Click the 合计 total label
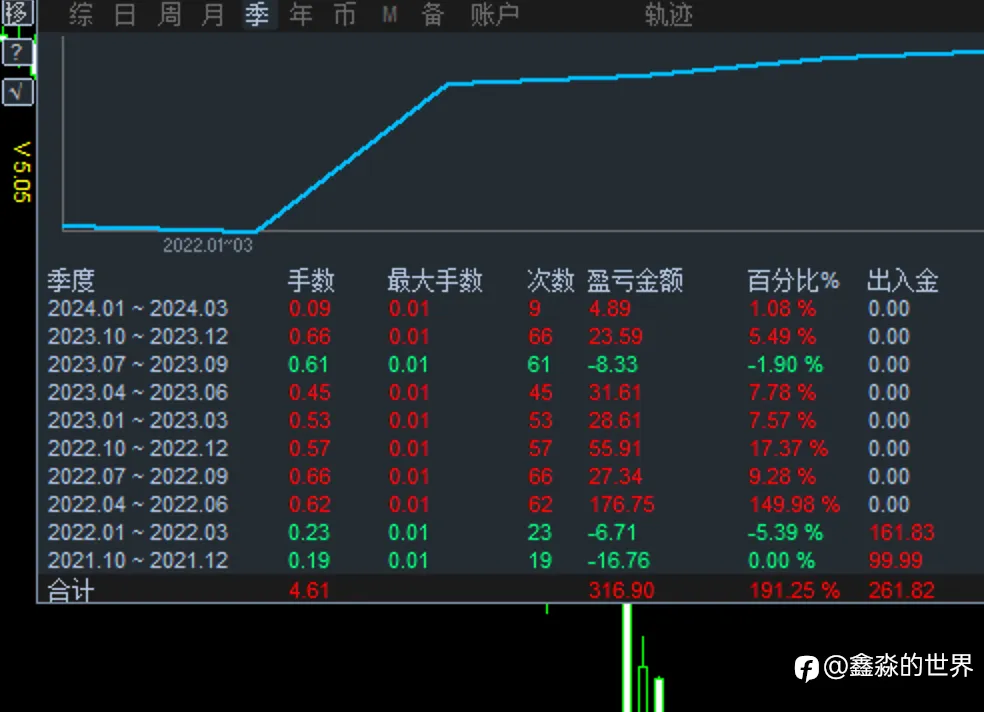This screenshot has height=712, width=984. [72, 590]
